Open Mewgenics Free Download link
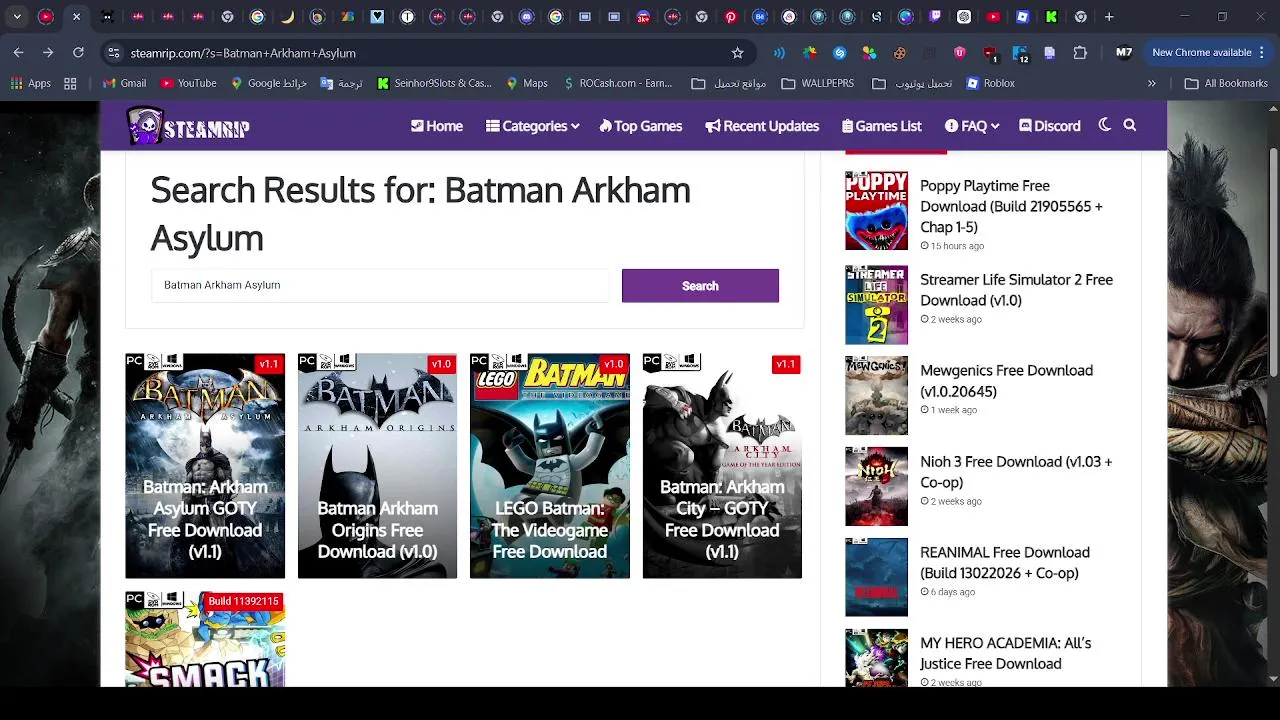1280x720 pixels. pyautogui.click(x=1006, y=381)
